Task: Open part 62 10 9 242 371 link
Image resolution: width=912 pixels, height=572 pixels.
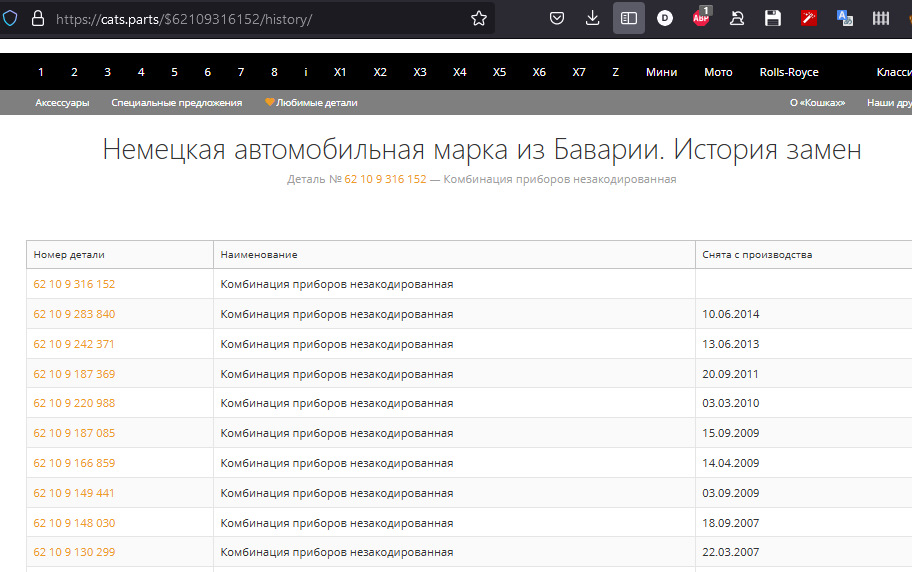Action: pyautogui.click(x=74, y=344)
